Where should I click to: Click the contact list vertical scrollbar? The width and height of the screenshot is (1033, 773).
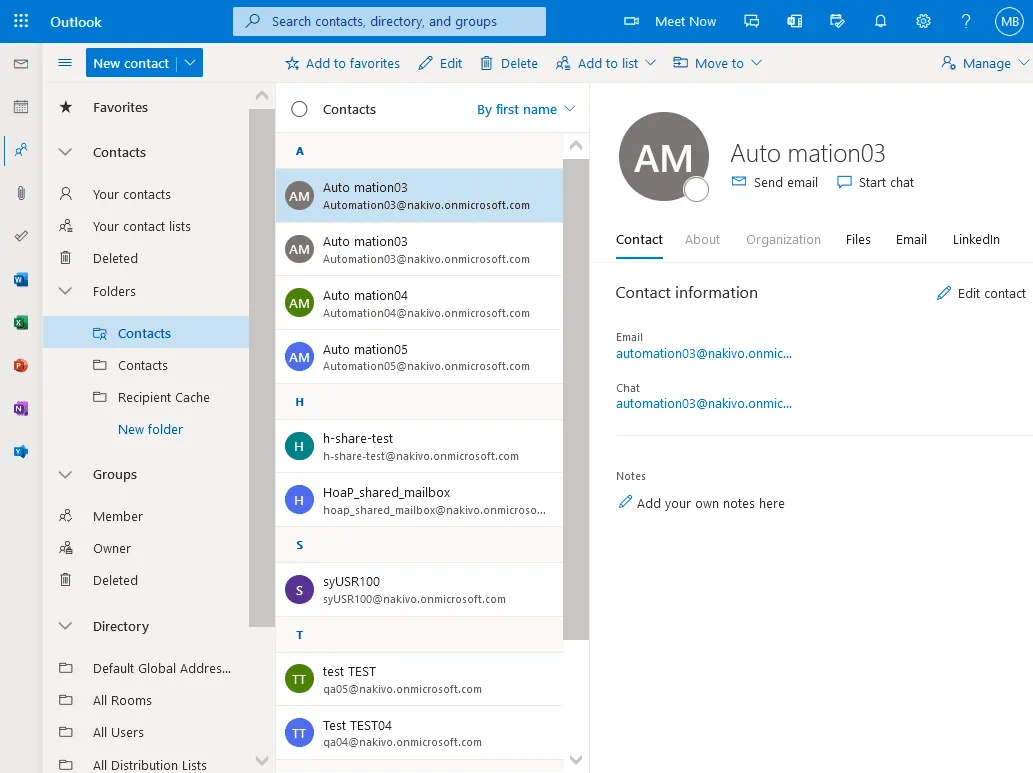576,400
